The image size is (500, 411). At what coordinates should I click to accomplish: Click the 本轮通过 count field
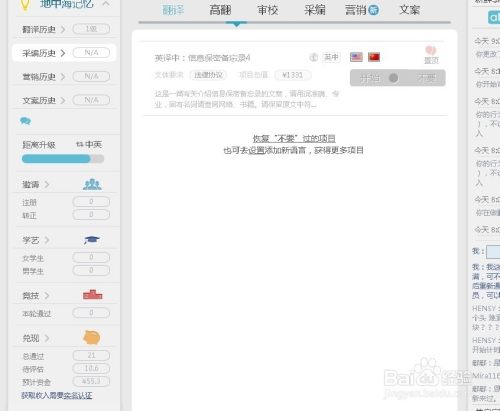click(91, 313)
